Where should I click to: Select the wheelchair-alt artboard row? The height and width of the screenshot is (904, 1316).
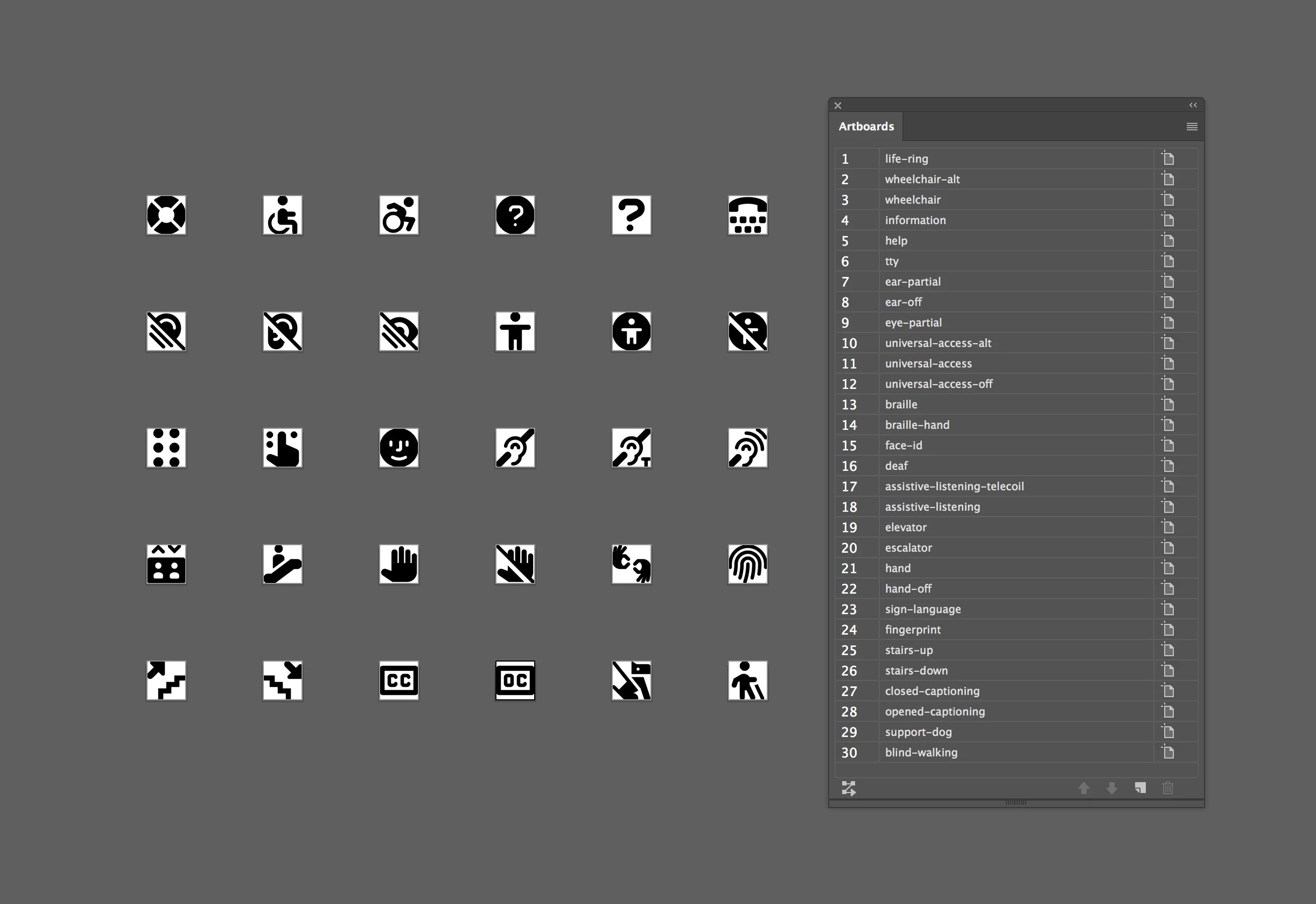coord(922,179)
